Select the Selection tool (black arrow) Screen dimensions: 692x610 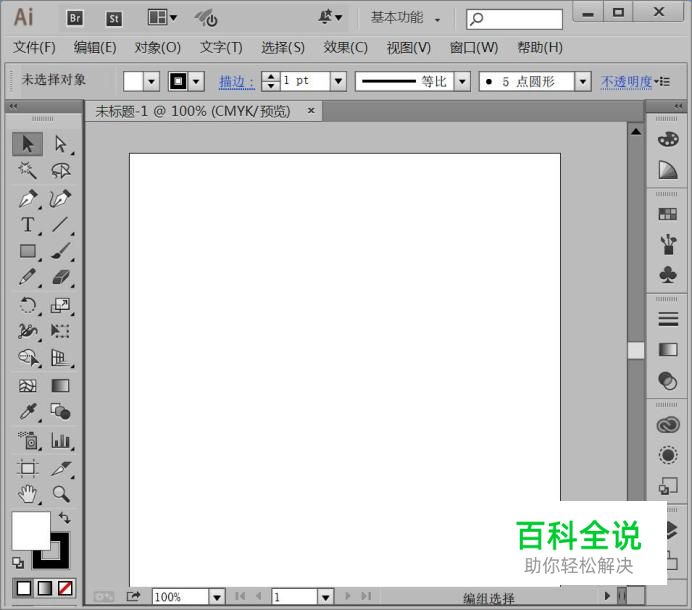coord(27,144)
